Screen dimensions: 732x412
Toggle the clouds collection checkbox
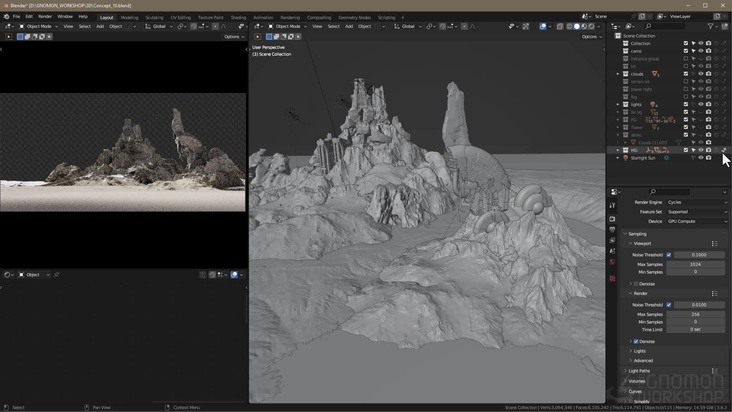[686, 74]
